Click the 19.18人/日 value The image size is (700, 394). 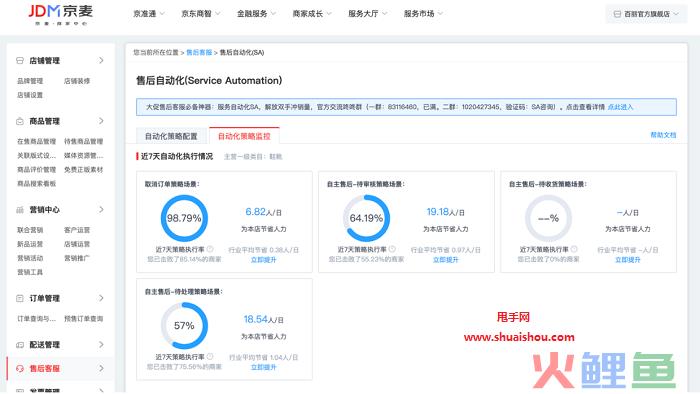(x=446, y=212)
